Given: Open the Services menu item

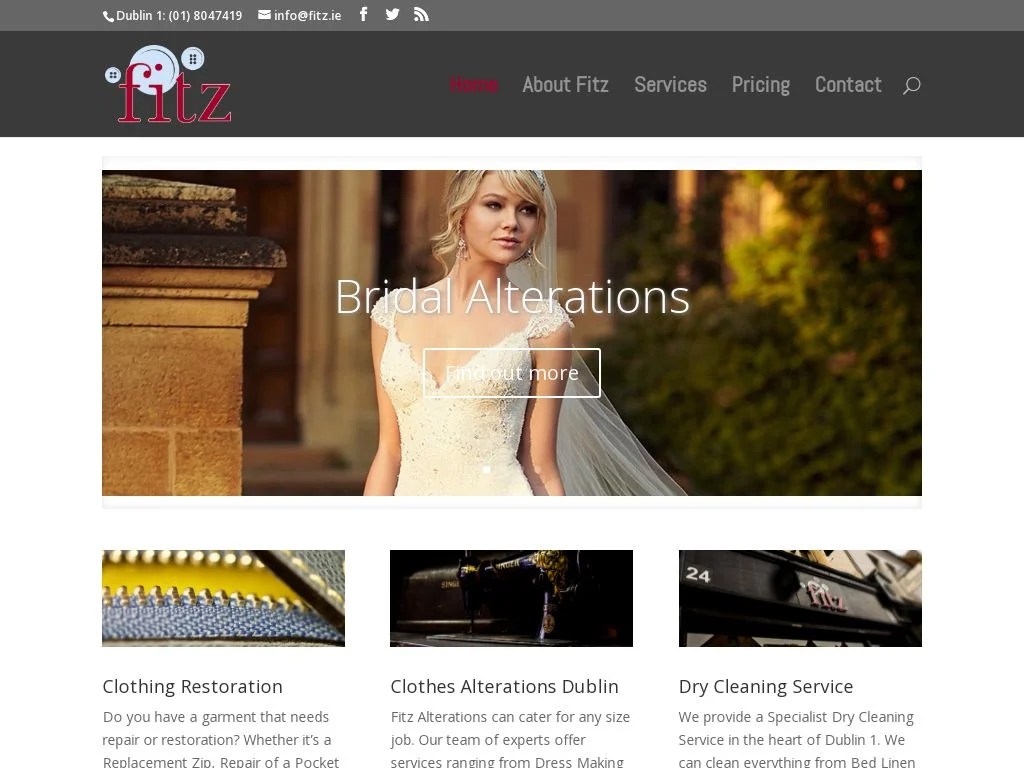Looking at the screenshot, I should 670,85.
